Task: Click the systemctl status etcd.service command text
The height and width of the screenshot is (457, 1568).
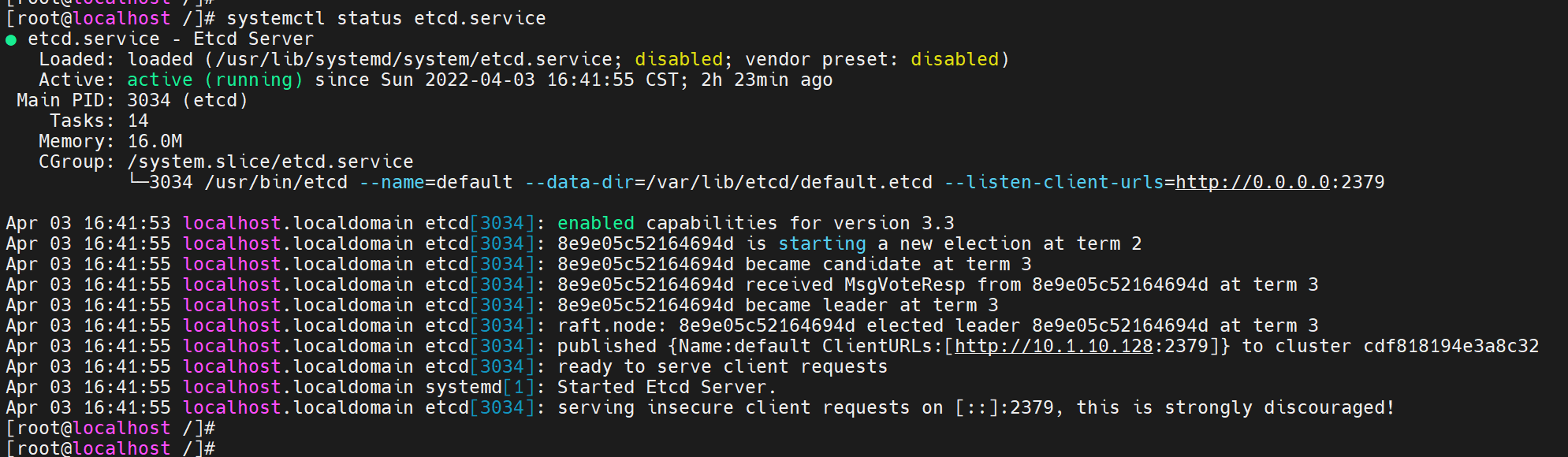Action: tap(386, 18)
